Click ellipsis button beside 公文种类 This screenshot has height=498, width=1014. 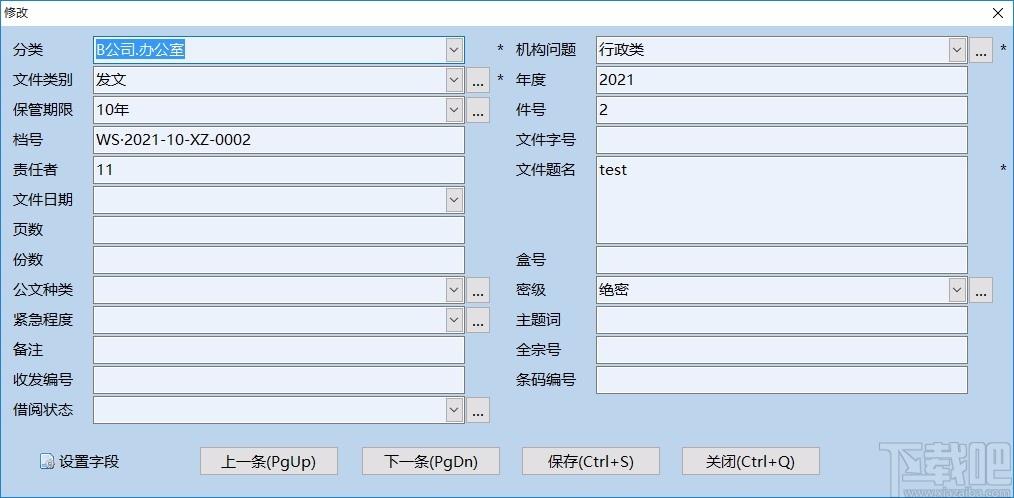click(x=479, y=290)
